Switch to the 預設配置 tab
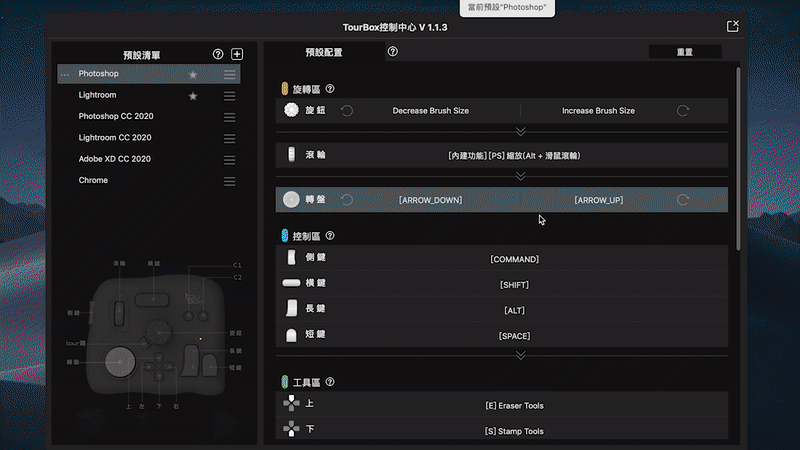 tap(324, 52)
